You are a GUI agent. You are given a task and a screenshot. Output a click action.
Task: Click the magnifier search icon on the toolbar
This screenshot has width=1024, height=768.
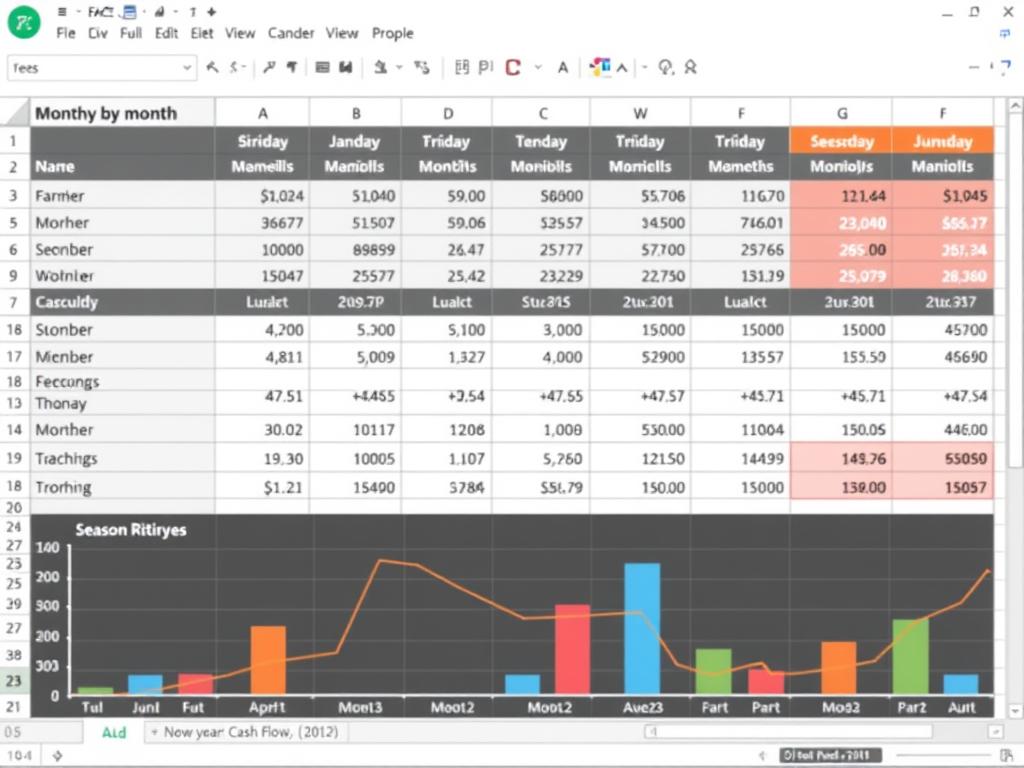point(664,67)
